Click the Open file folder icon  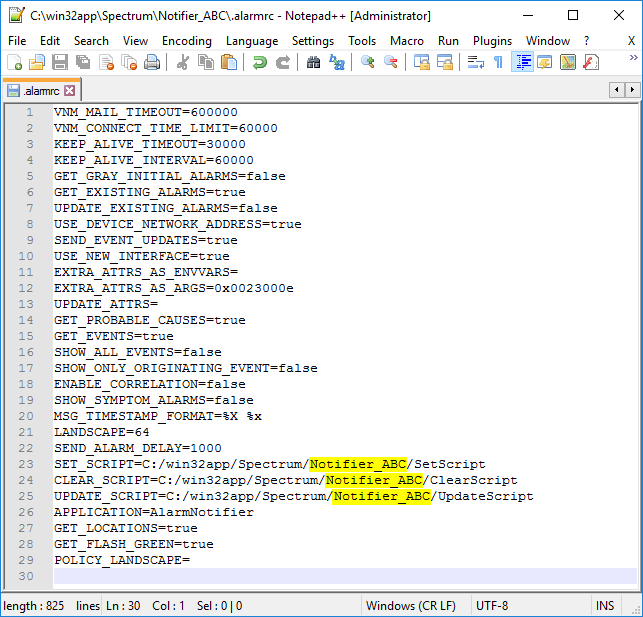(37, 62)
